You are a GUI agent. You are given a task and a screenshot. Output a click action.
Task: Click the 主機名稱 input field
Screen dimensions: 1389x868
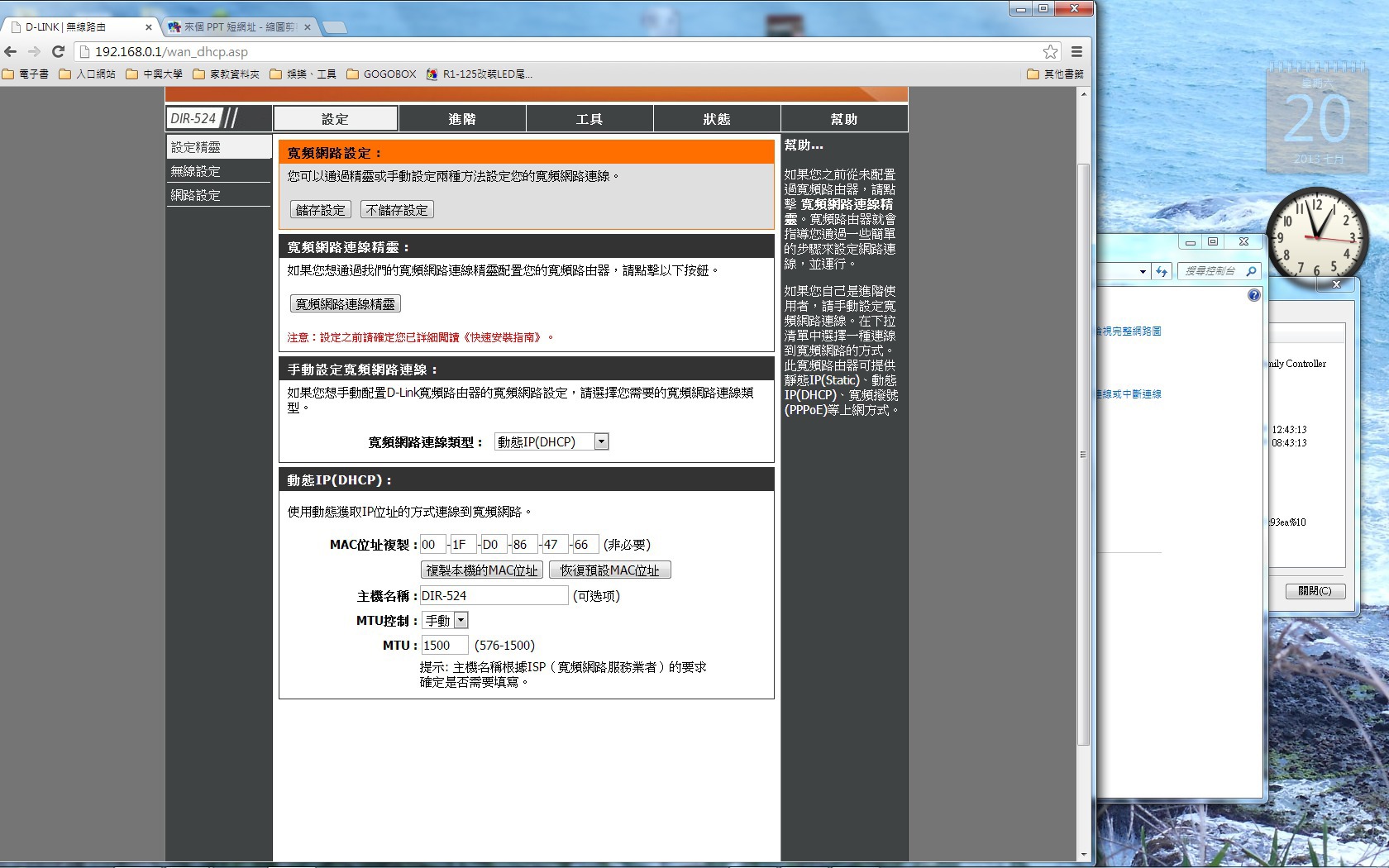point(494,595)
